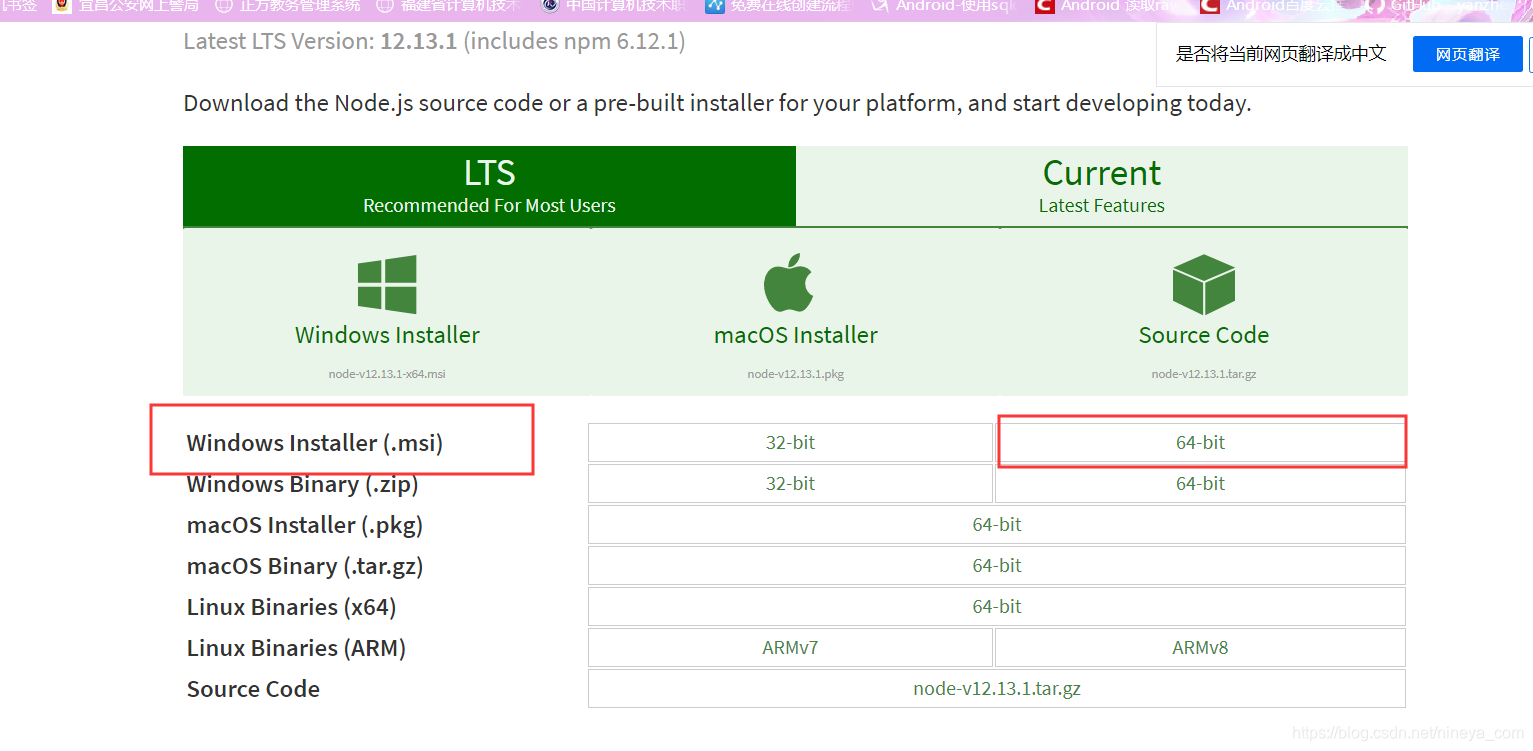The width and height of the screenshot is (1533, 751).
Task: Download Windows Installer (.msi) 32-bit
Action: [x=790, y=442]
